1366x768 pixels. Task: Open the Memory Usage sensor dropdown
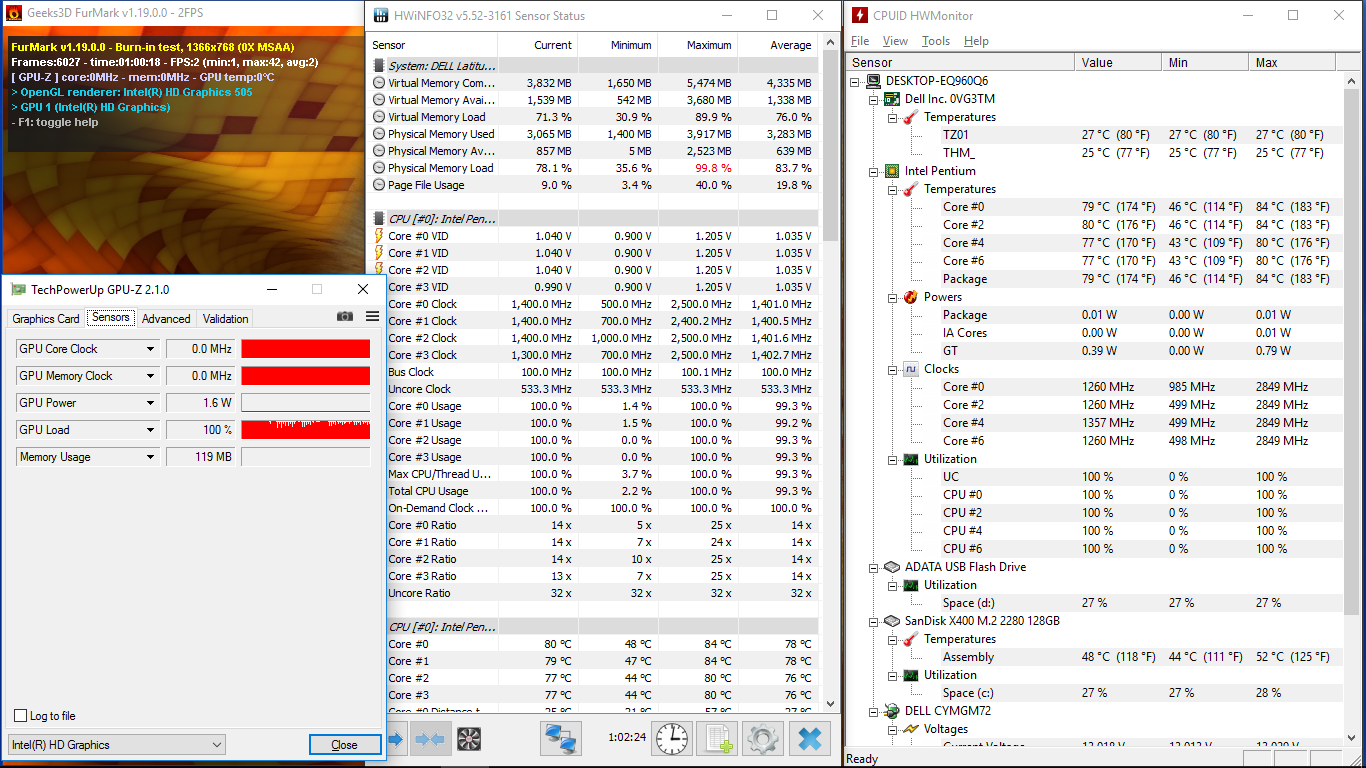click(x=151, y=457)
